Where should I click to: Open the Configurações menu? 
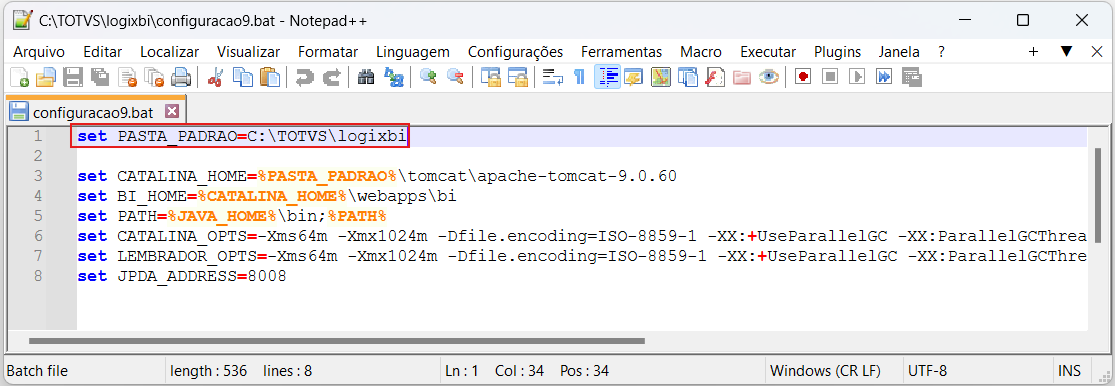[x=516, y=52]
